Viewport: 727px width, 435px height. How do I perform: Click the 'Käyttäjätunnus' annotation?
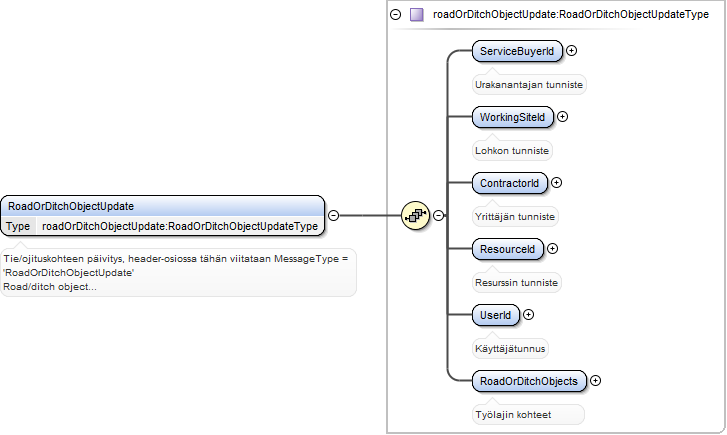coord(510,349)
